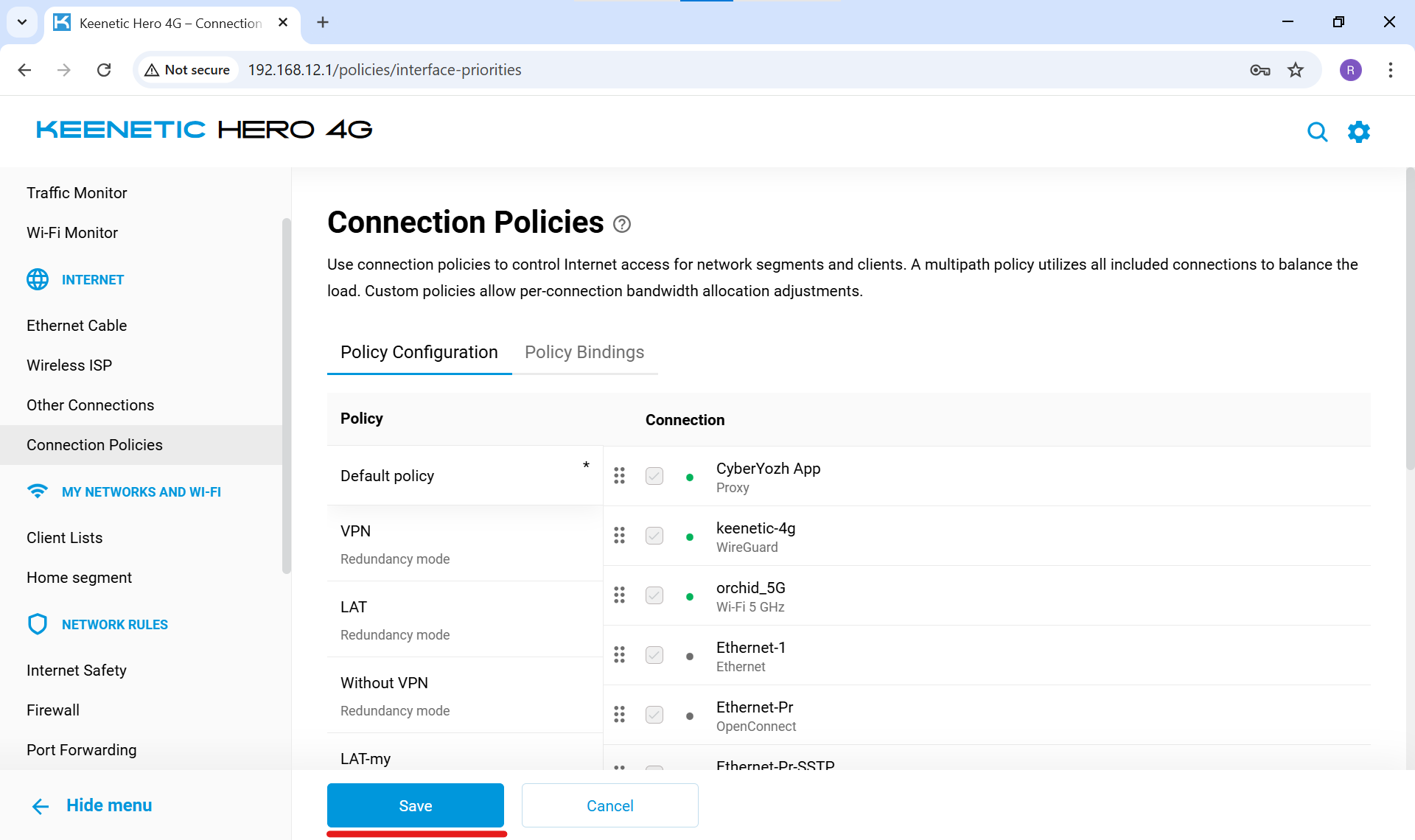Toggle the orchid_5G connection checkbox
Image resolution: width=1415 pixels, height=840 pixels.
coord(654,595)
